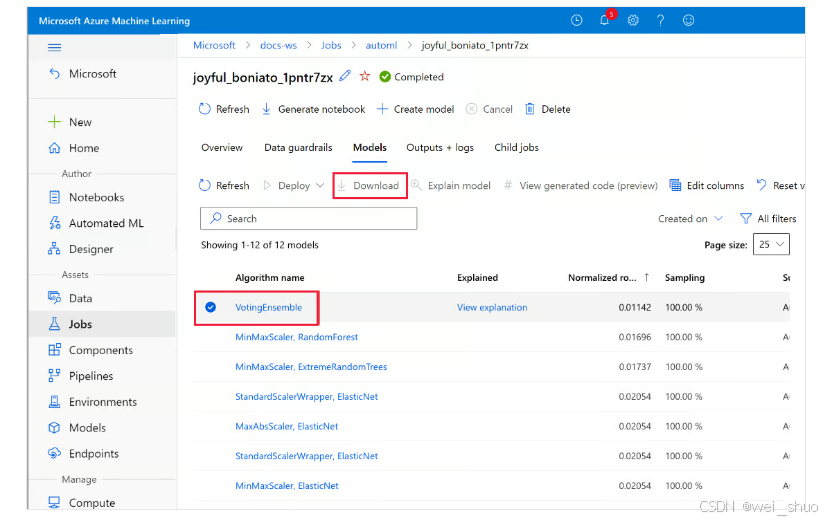Open the Page size dropdown
This screenshot has height=522, width=830.
(x=771, y=245)
